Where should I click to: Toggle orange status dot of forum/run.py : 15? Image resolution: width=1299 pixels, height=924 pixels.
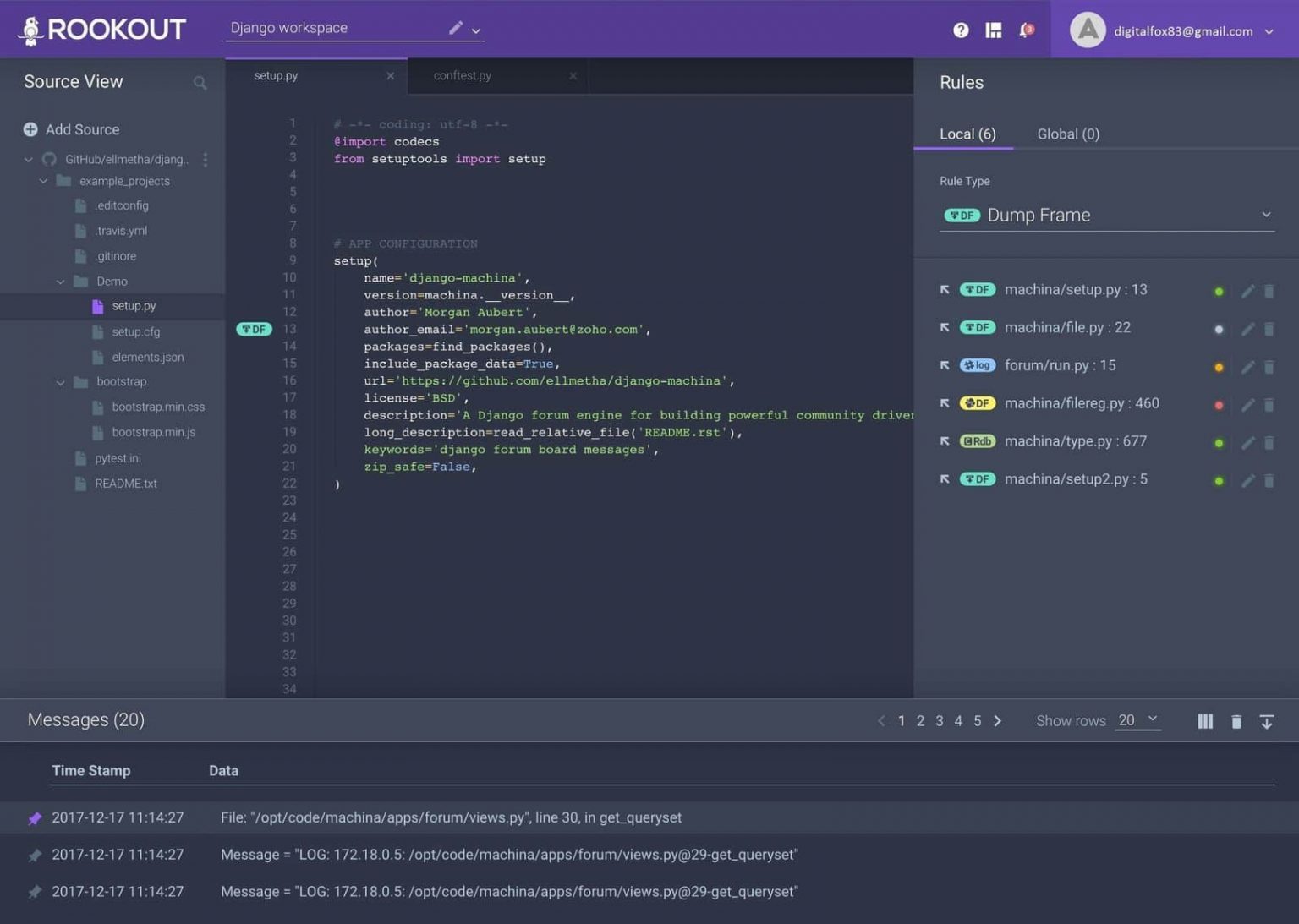coord(1219,367)
